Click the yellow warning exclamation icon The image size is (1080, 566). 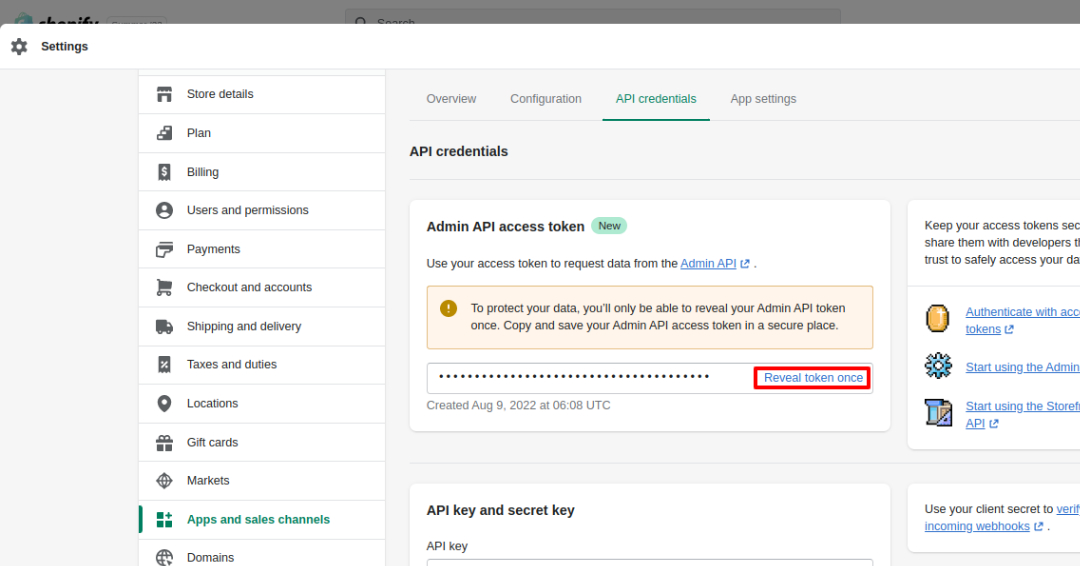[x=448, y=308]
